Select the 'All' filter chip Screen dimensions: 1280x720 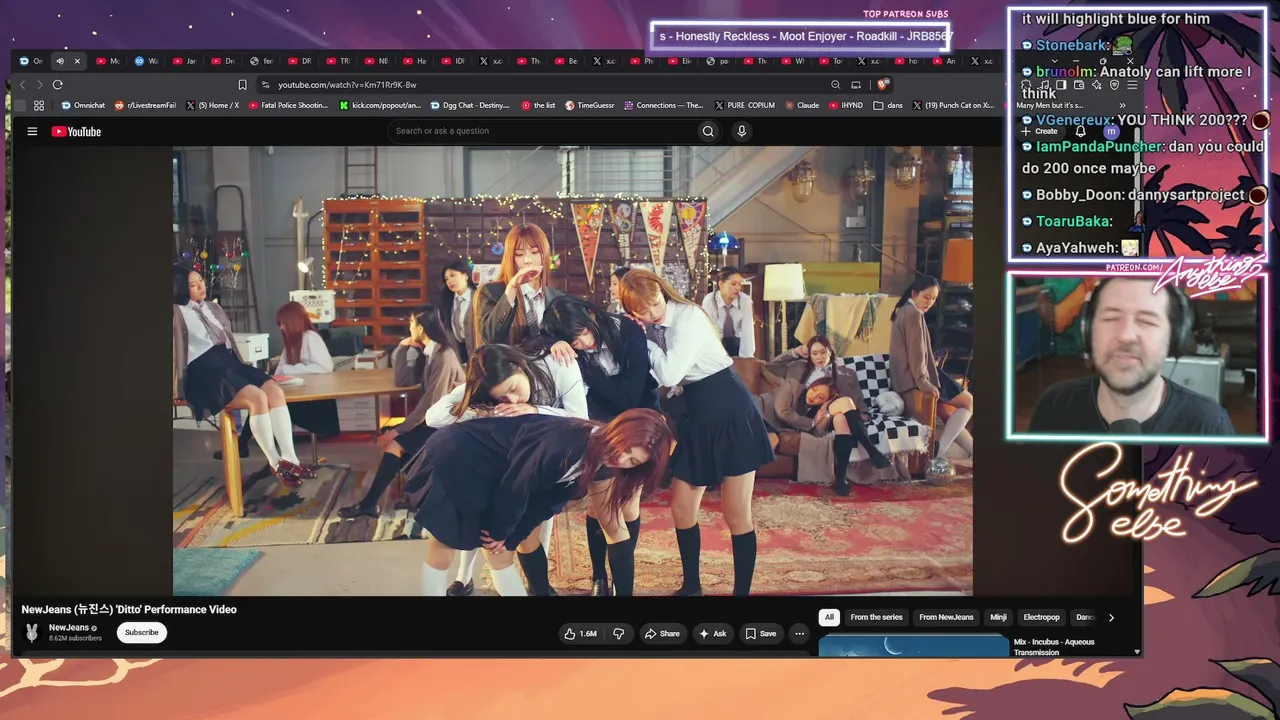coord(829,617)
